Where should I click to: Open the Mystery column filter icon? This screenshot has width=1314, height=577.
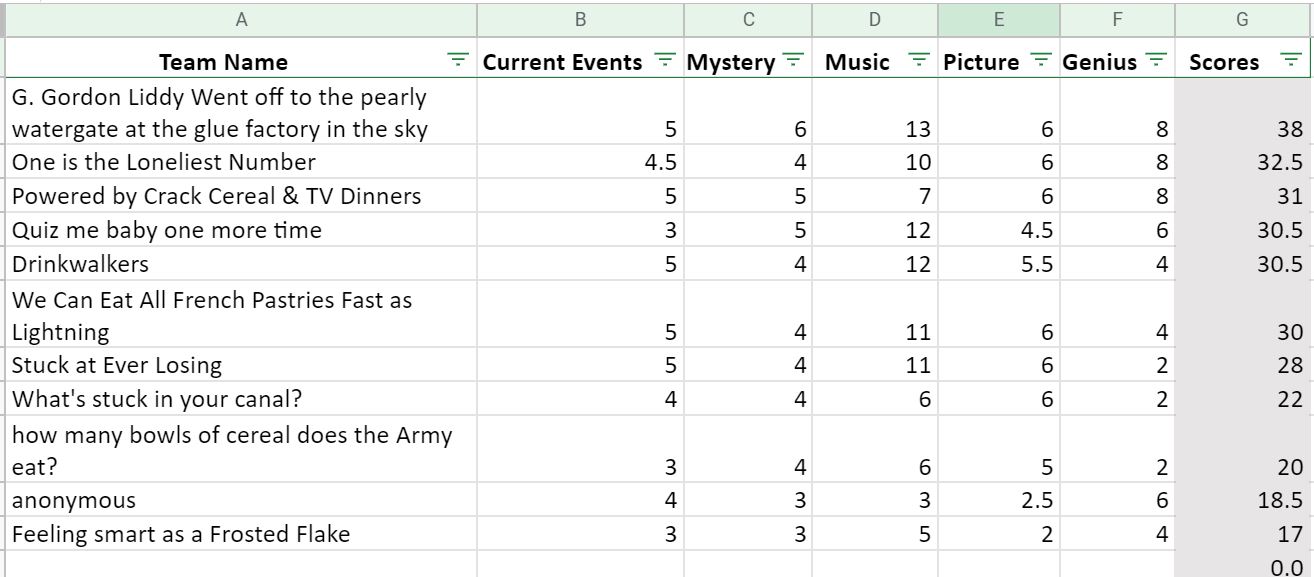pyautogui.click(x=793, y=61)
